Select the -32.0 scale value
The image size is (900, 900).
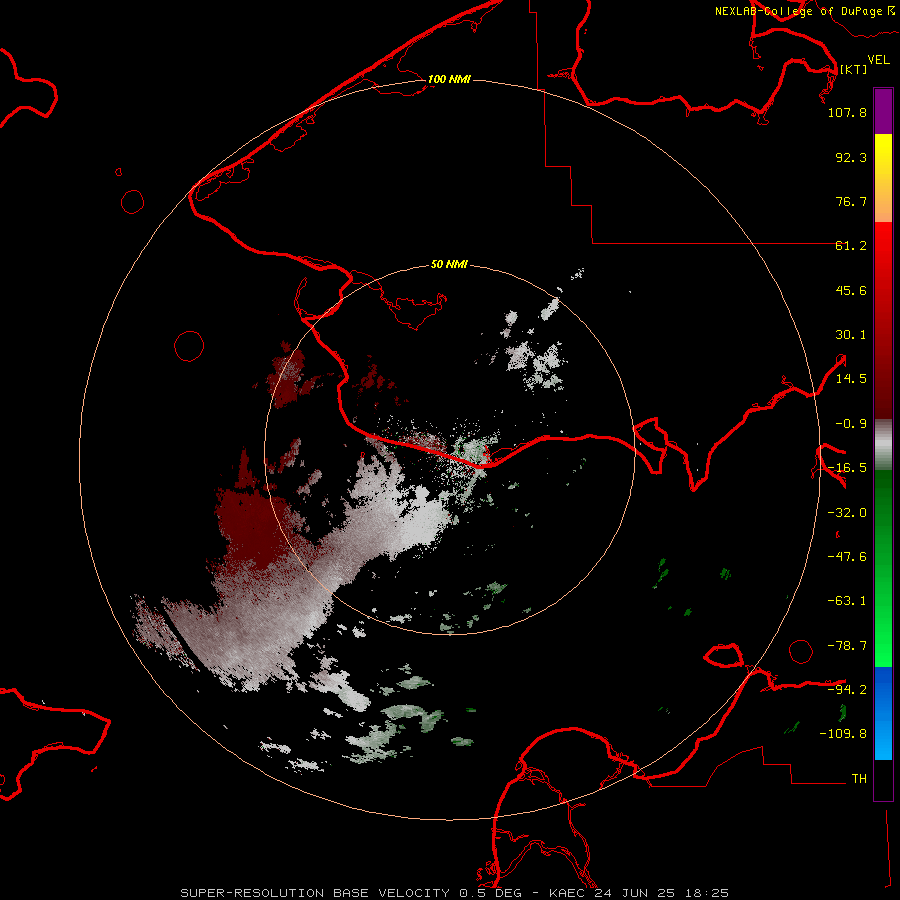(x=847, y=513)
